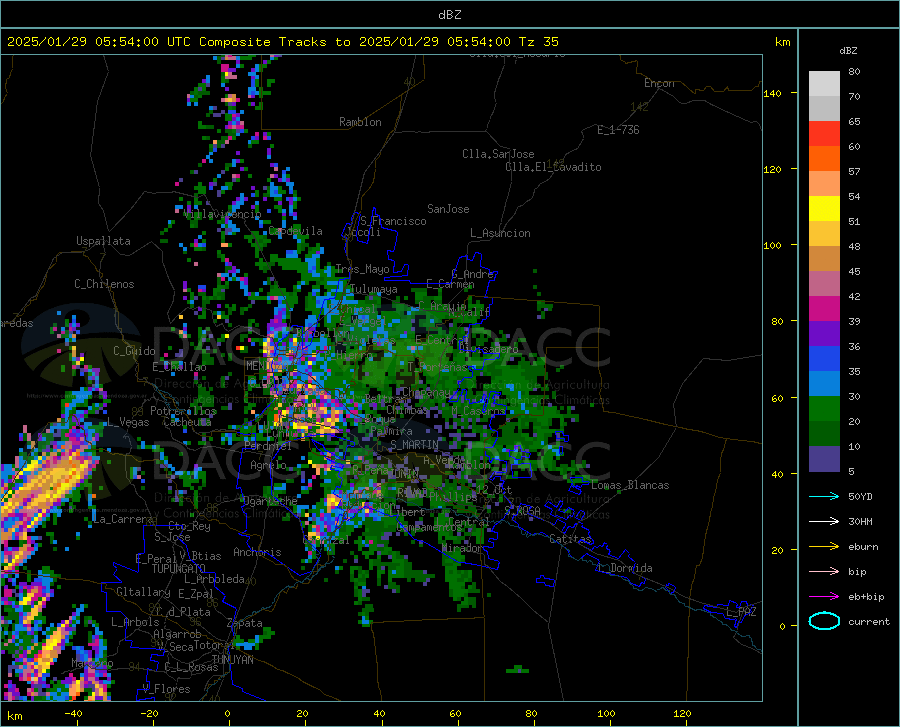The height and width of the screenshot is (727, 900).
Task: Click the Potrerillos label
Action: (183, 411)
